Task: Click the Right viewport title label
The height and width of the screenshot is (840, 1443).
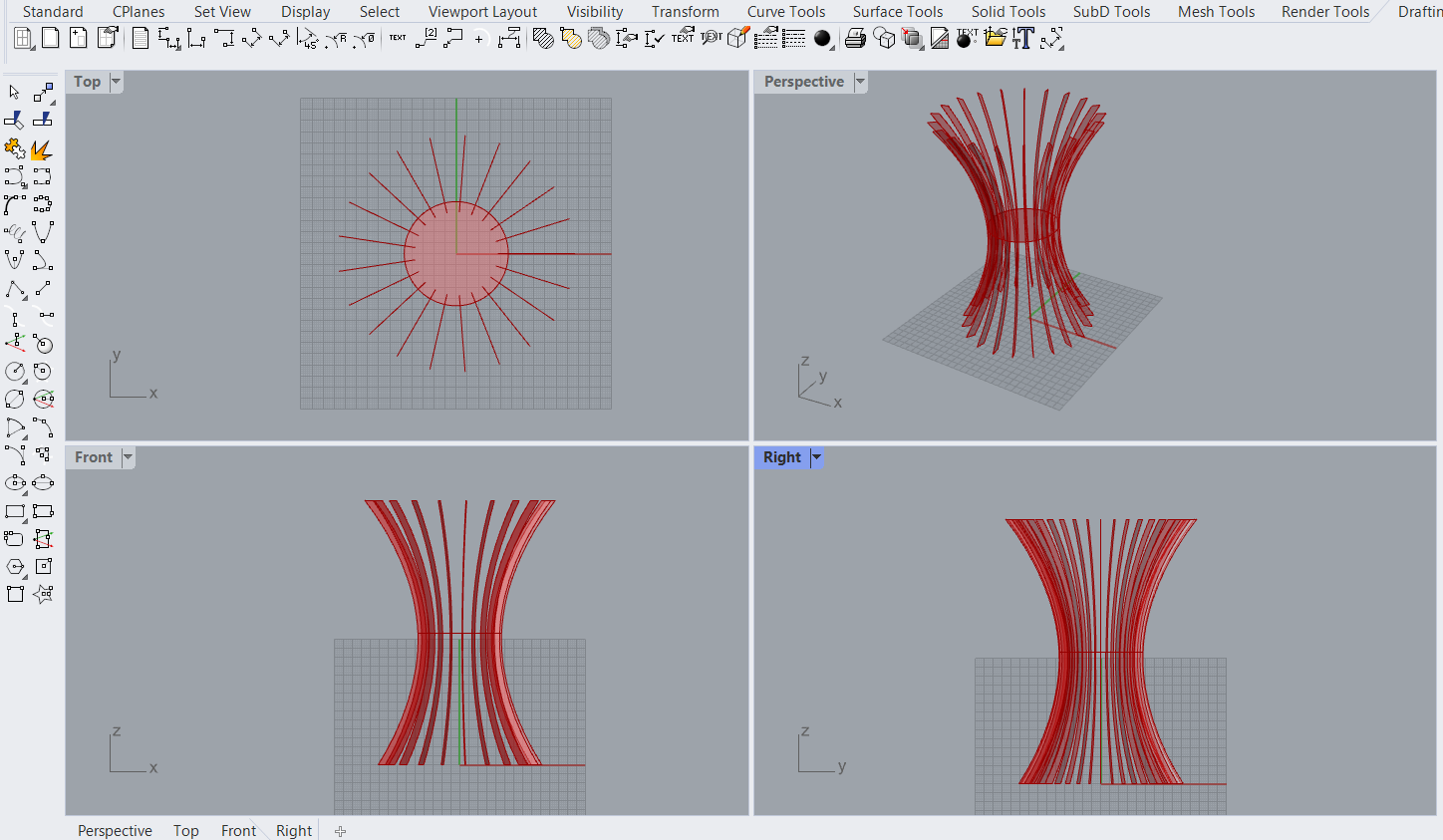Action: (x=781, y=457)
